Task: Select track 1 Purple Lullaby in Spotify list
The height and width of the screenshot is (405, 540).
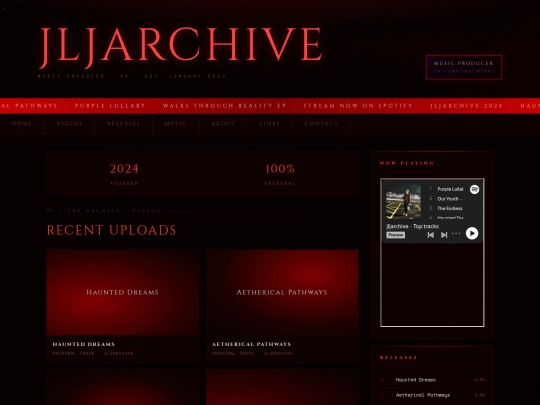Action: point(446,189)
